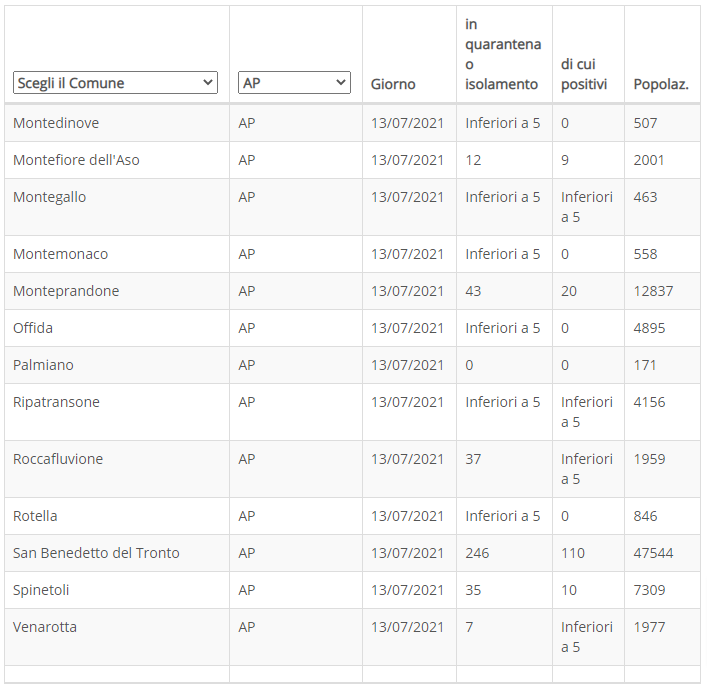Image resolution: width=707 pixels, height=685 pixels.
Task: Select the Roccafluvione row name
Action: (x=58, y=459)
